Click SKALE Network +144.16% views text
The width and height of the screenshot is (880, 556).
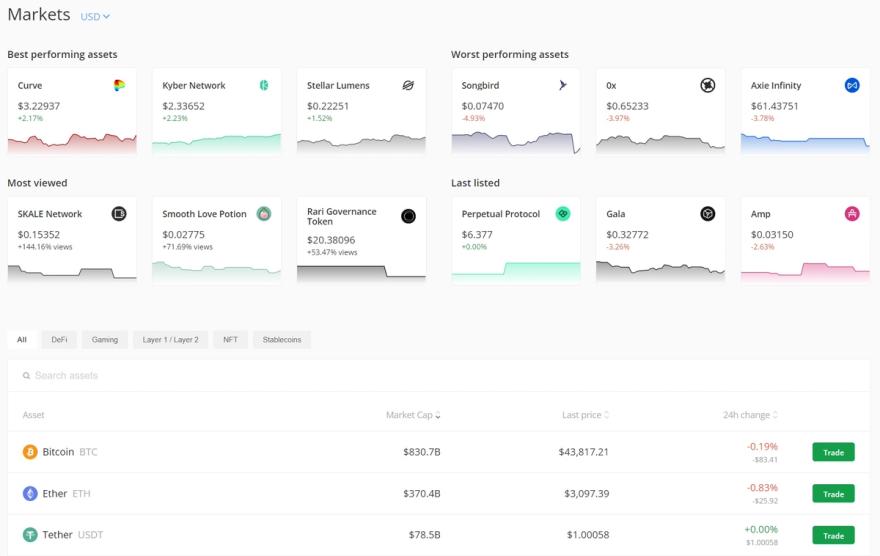45,247
